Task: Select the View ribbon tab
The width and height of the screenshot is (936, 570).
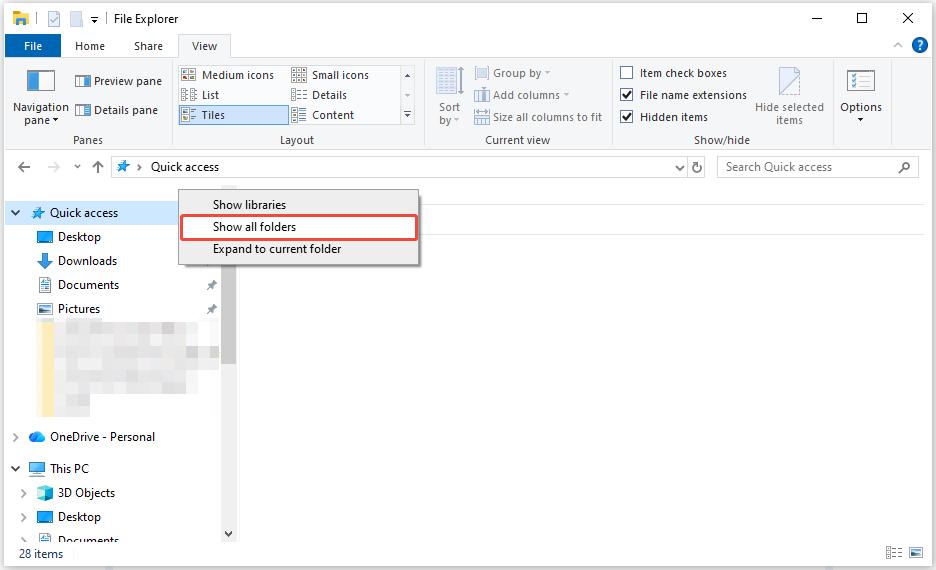Action: 204,46
